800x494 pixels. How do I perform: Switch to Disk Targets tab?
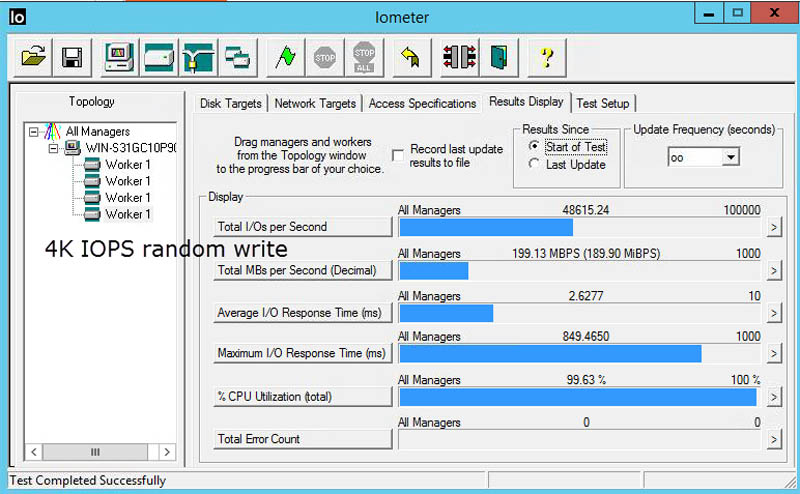(231, 104)
